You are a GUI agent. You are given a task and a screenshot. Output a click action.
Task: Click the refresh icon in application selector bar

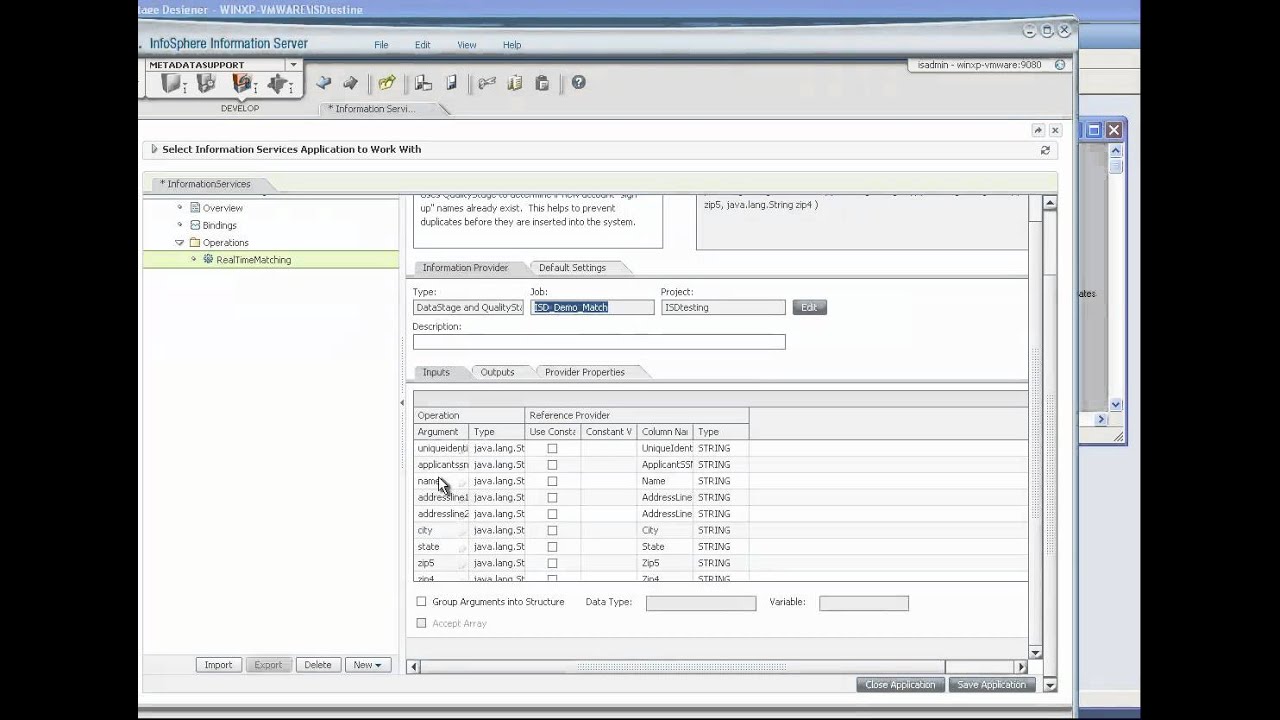1045,150
